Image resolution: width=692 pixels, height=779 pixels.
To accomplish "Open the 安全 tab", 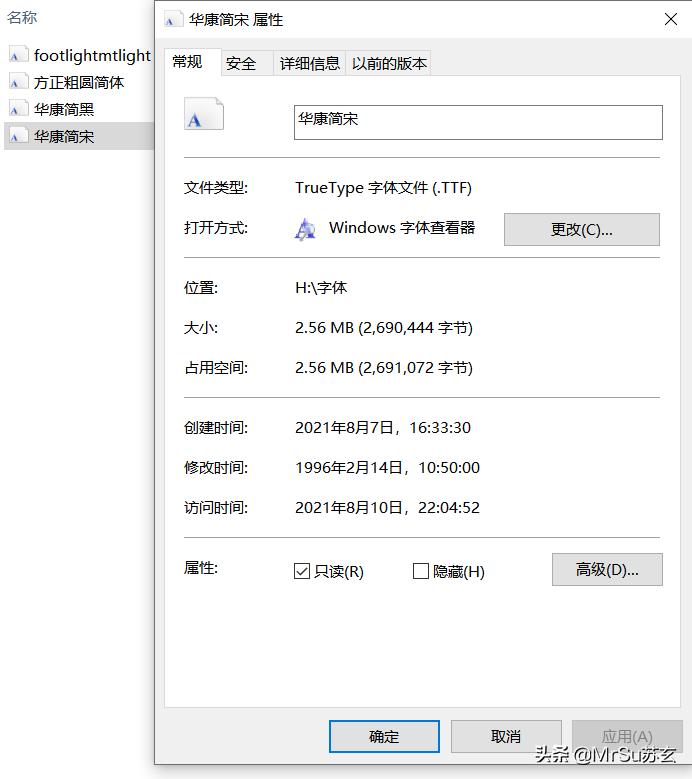I will 247,63.
